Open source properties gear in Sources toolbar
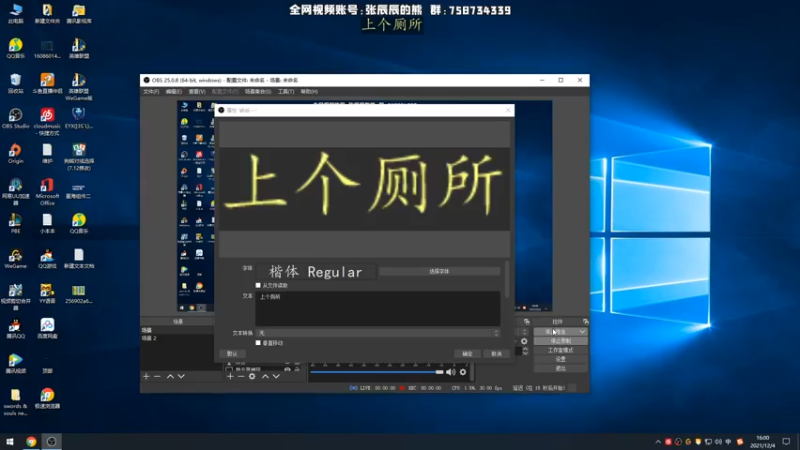The width and height of the screenshot is (800, 450). click(x=252, y=377)
